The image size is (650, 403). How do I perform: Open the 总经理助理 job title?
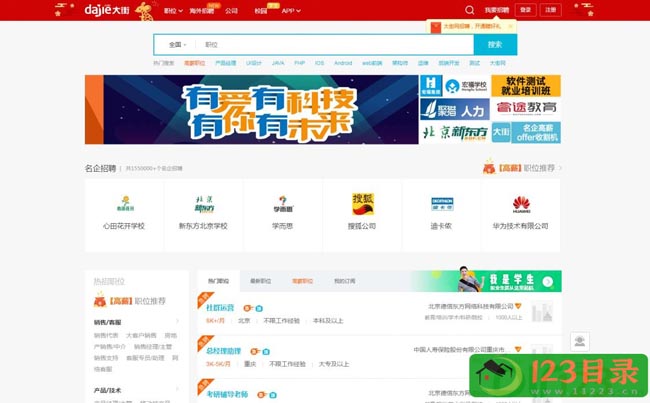click(x=223, y=351)
